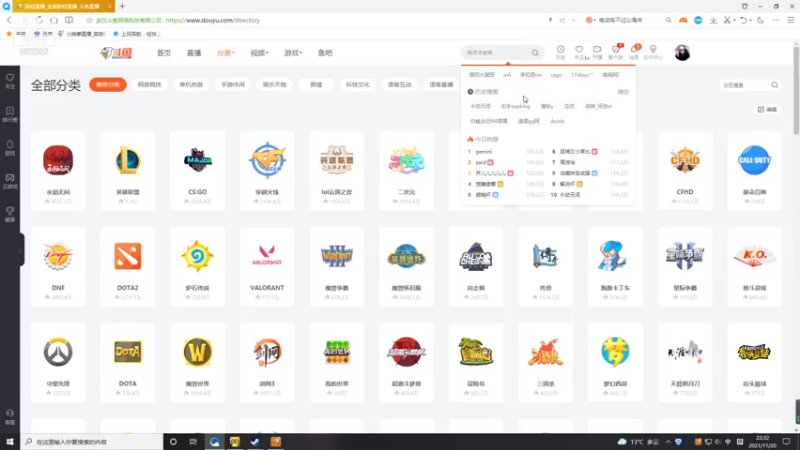Open the League of Legends category icon
This screenshot has width=800, height=450.
click(128, 160)
